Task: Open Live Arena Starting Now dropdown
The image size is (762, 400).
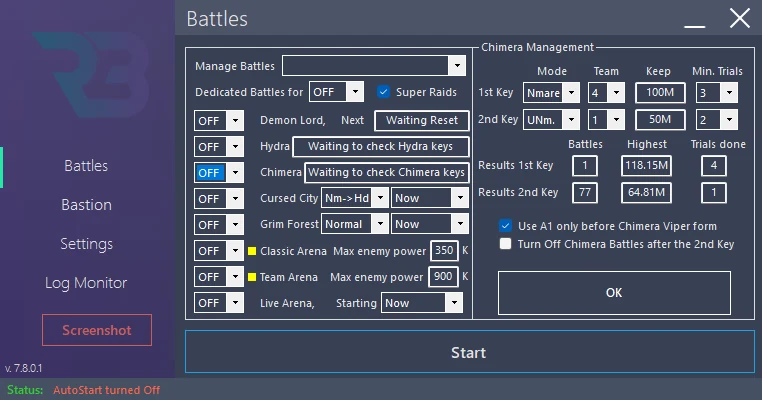Action: coord(422,303)
